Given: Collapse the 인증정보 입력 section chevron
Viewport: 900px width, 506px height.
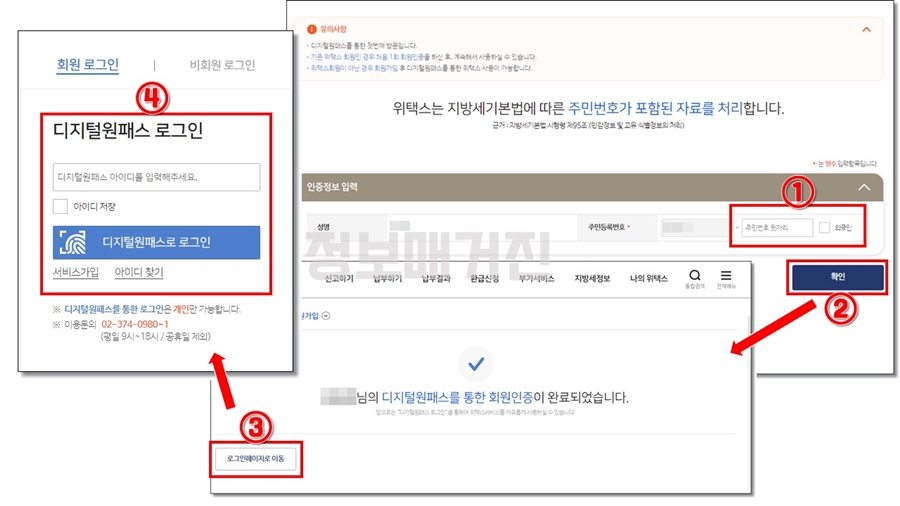Looking at the screenshot, I should [x=864, y=187].
